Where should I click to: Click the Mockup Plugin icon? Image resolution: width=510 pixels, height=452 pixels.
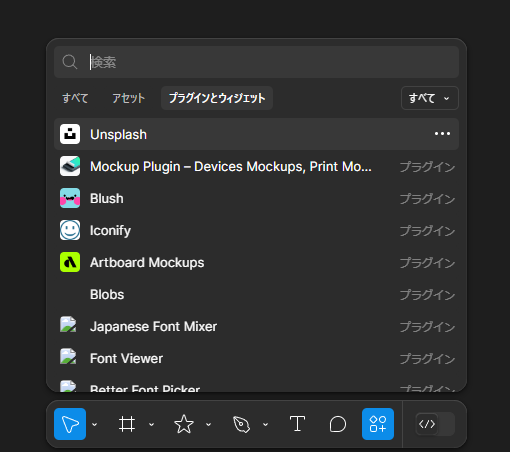[x=70, y=166]
